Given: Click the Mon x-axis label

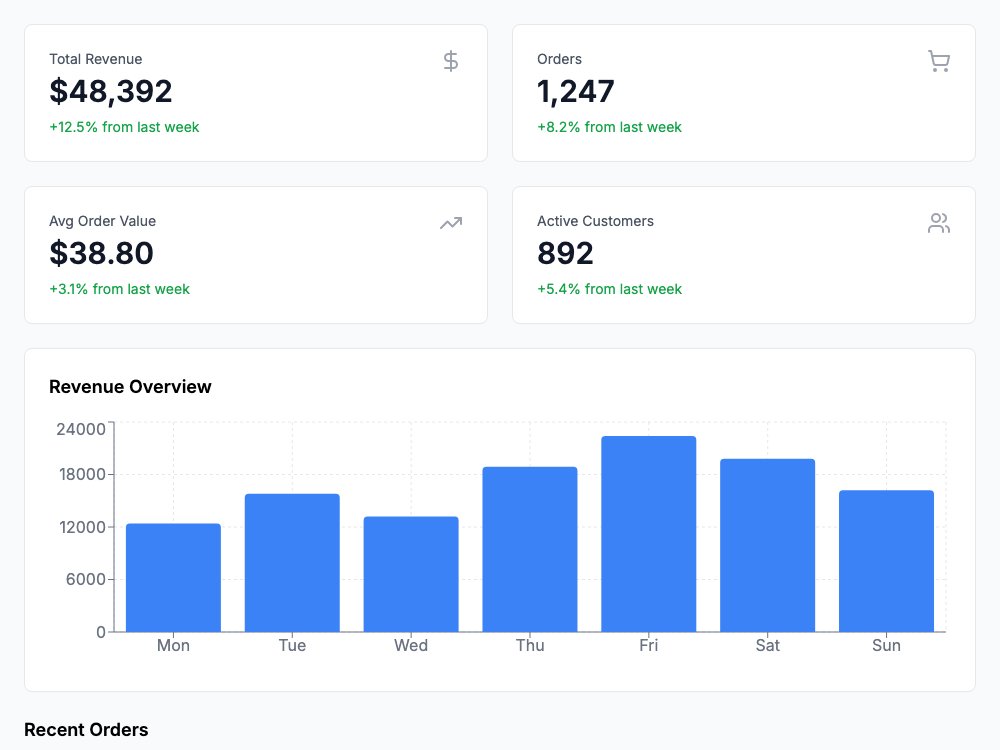Looking at the screenshot, I should click(173, 645).
